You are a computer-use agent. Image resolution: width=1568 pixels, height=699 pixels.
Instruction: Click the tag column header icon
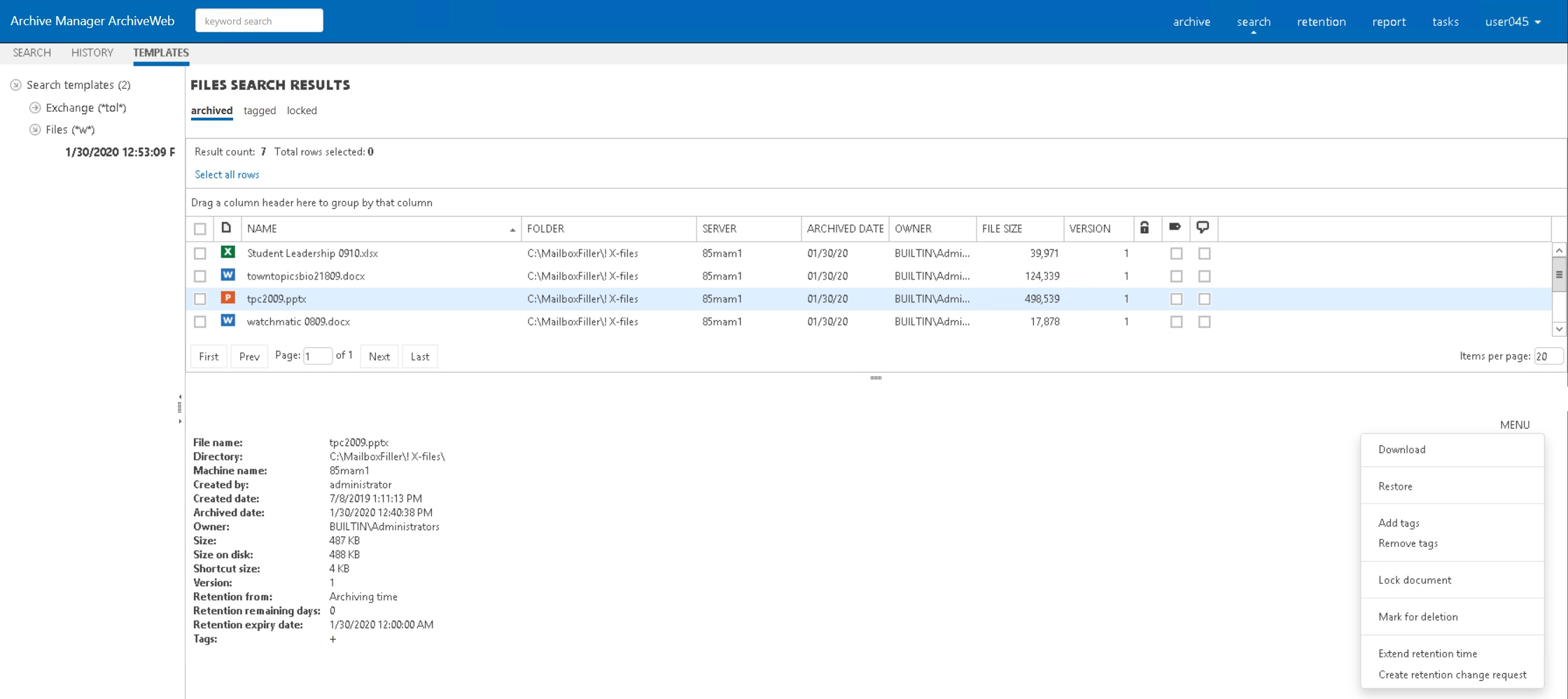(1175, 228)
